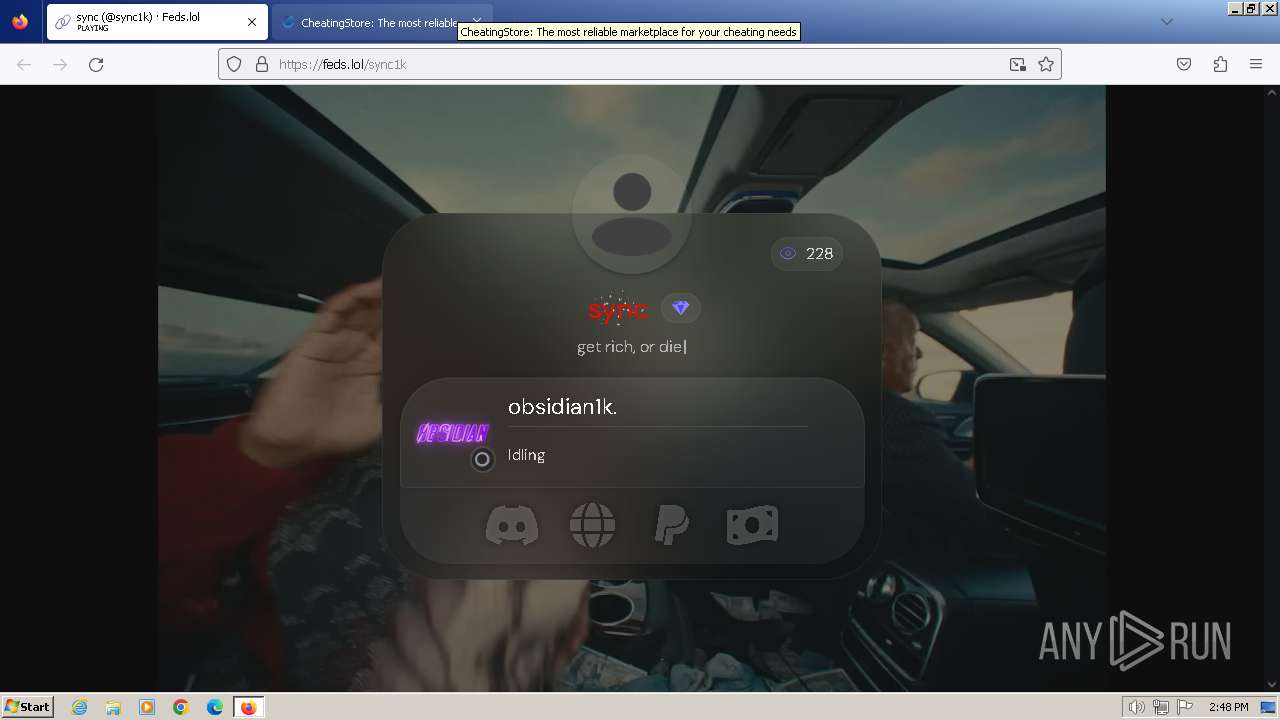The width and height of the screenshot is (1280, 720).
Task: Click the idle status indicator circle
Action: click(482, 459)
